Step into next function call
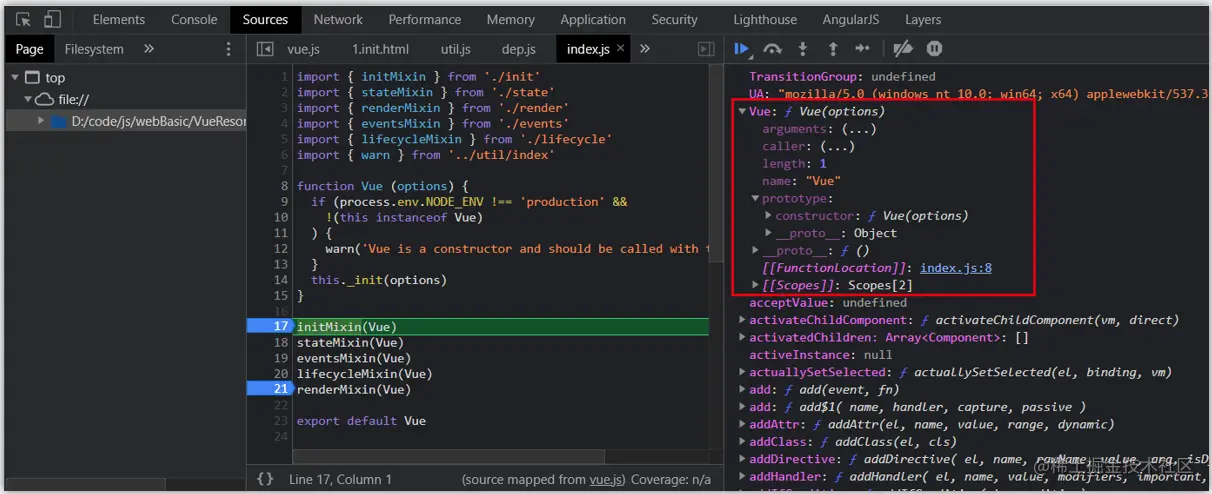The image size is (1212, 494). [802, 48]
